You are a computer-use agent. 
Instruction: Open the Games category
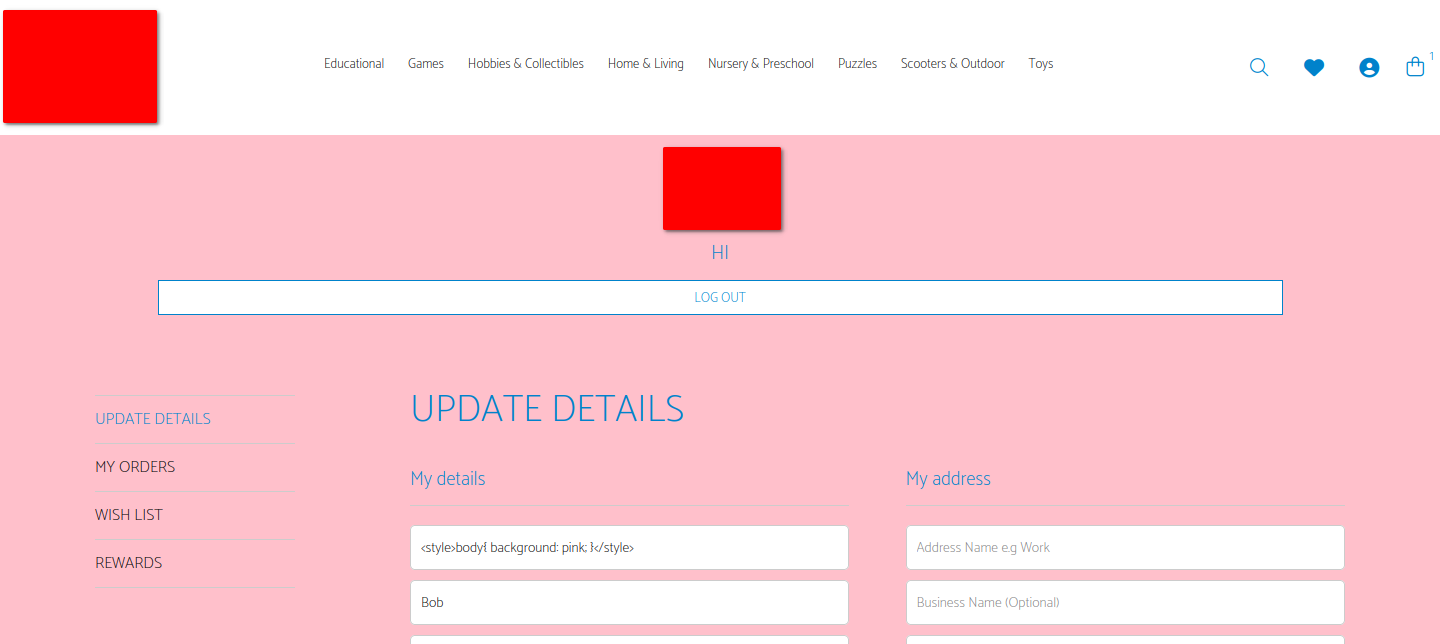pyautogui.click(x=426, y=64)
